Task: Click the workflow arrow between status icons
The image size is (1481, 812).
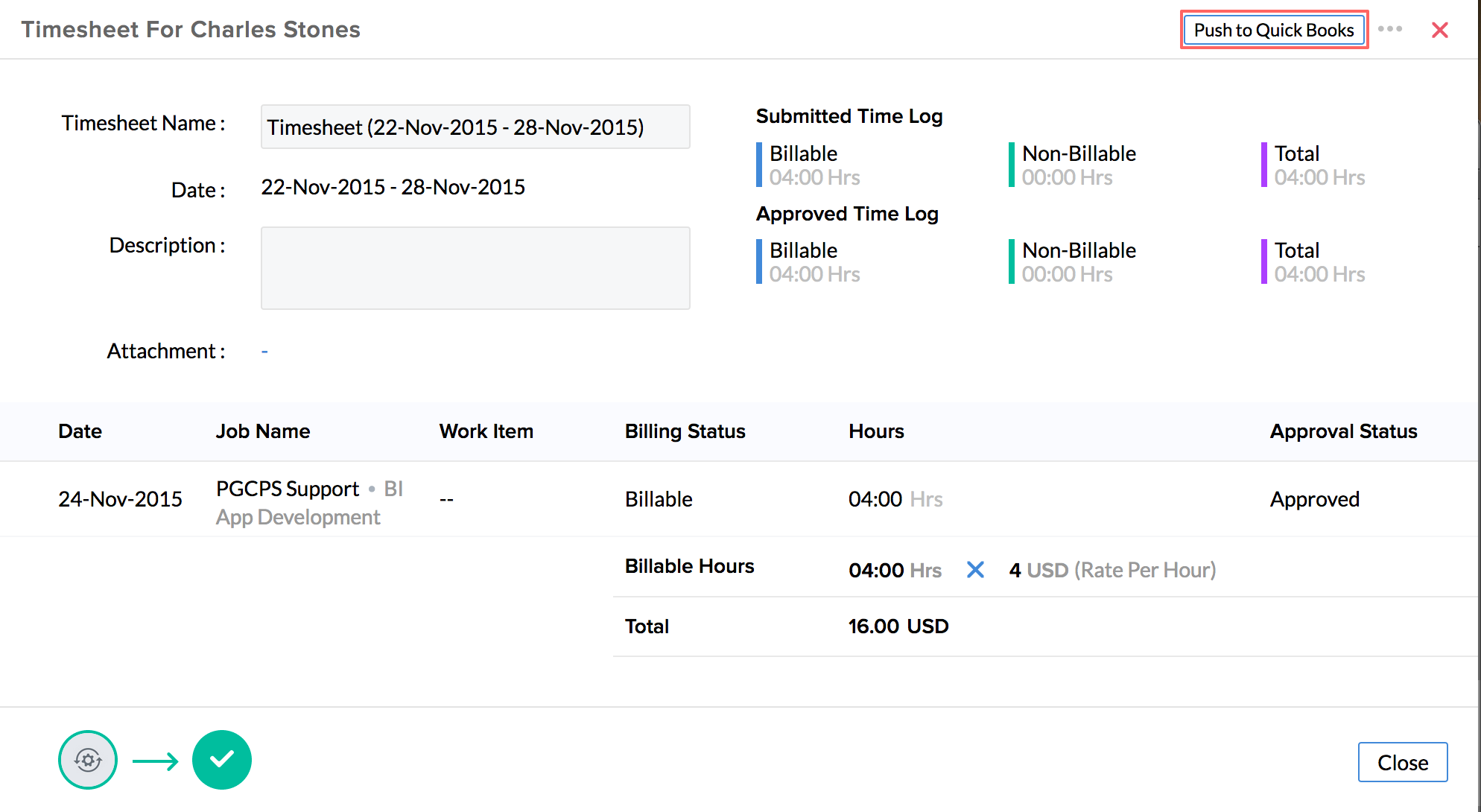Action: (x=155, y=761)
